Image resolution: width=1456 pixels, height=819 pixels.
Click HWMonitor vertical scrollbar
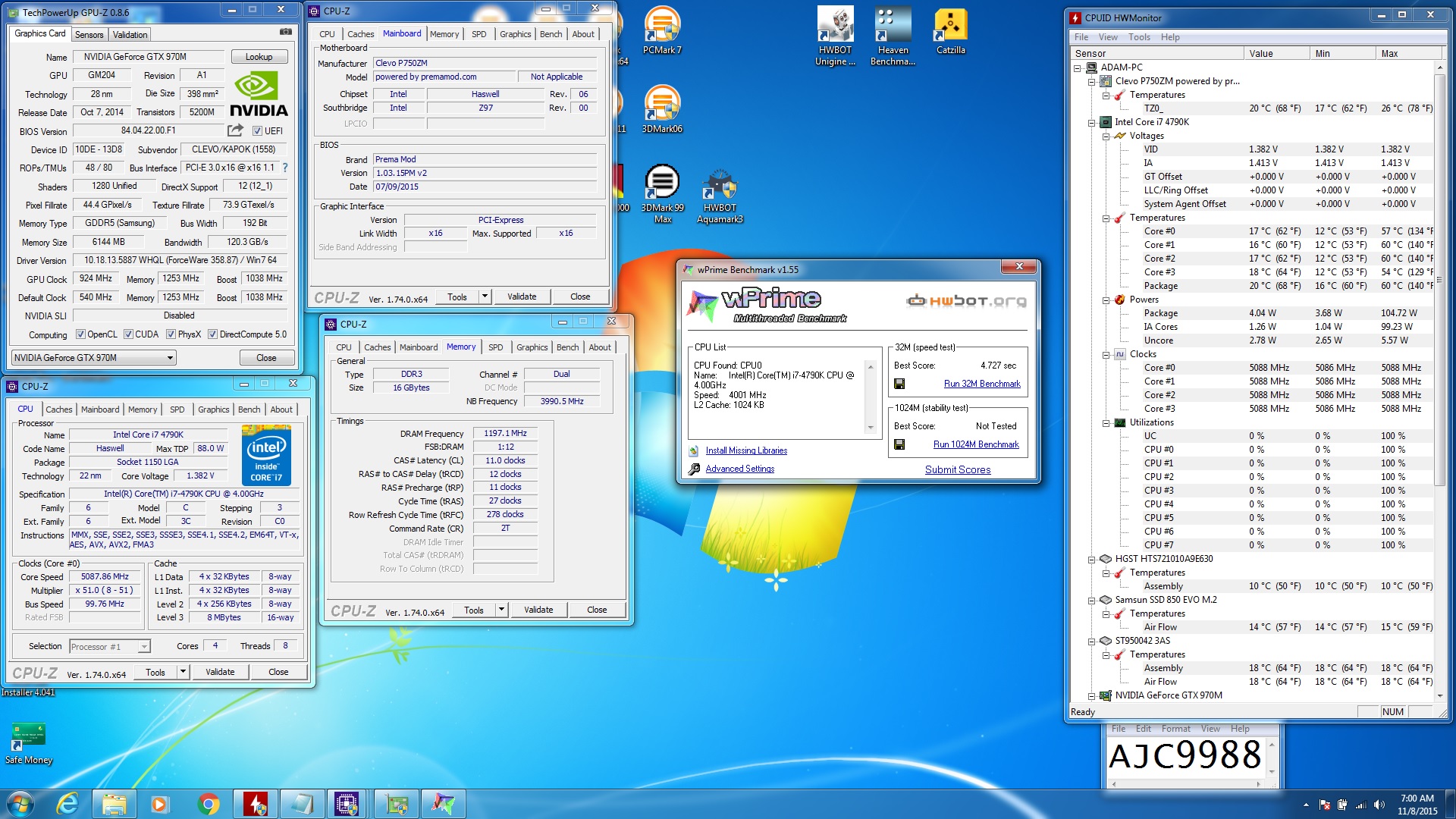(x=1439, y=383)
